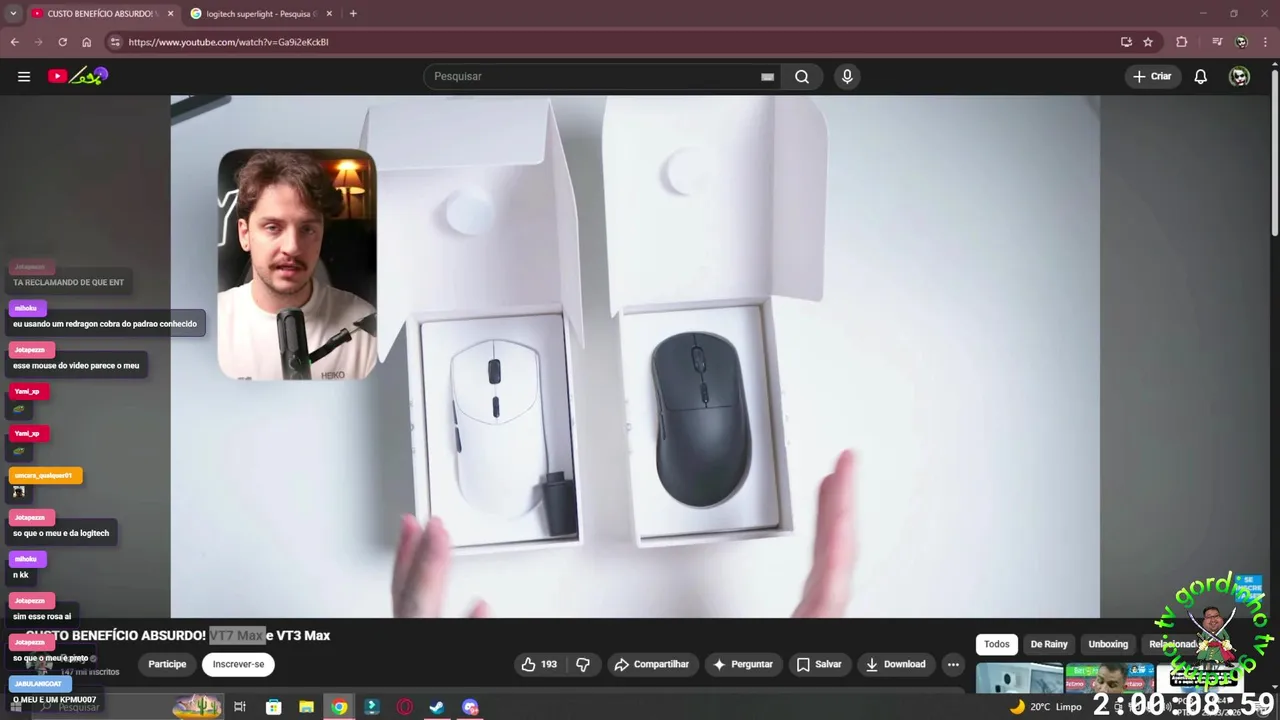Open Microsoft Store from the taskbar
The image size is (1280, 720).
point(273,707)
